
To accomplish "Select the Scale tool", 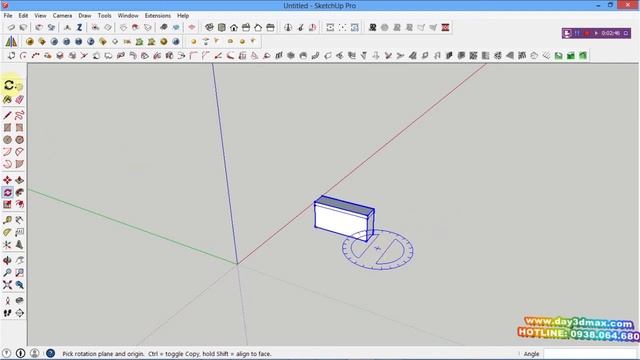I will [x=7, y=204].
